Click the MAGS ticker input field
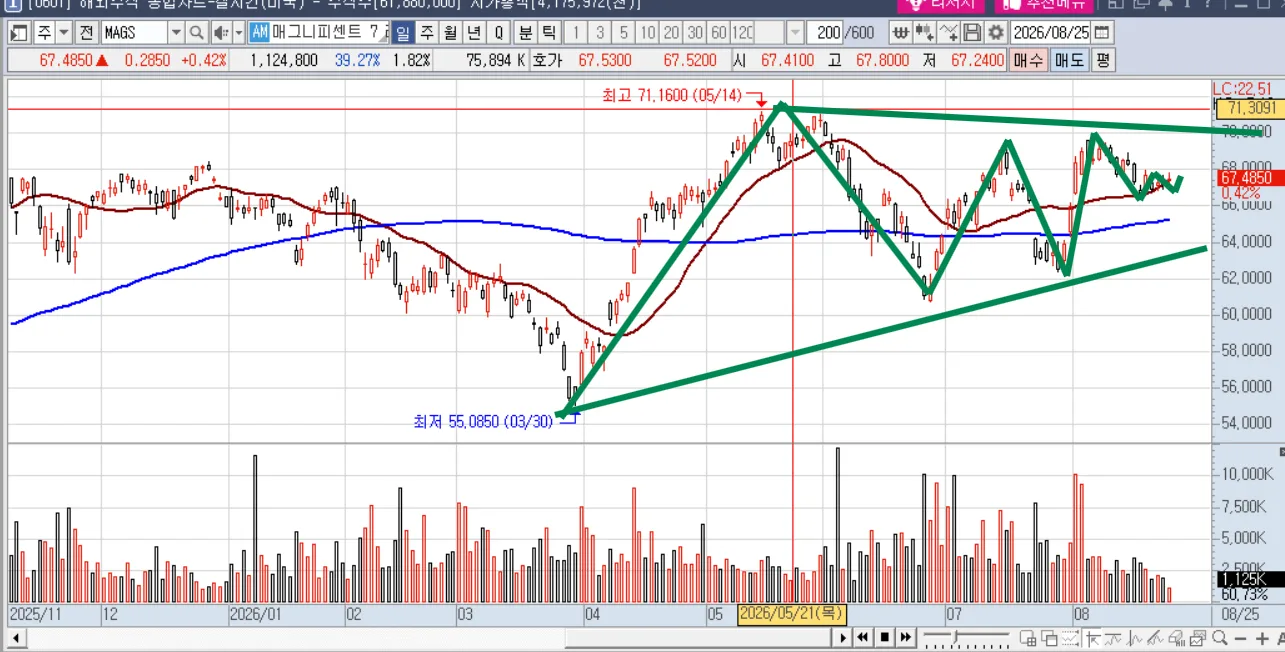 [135, 32]
